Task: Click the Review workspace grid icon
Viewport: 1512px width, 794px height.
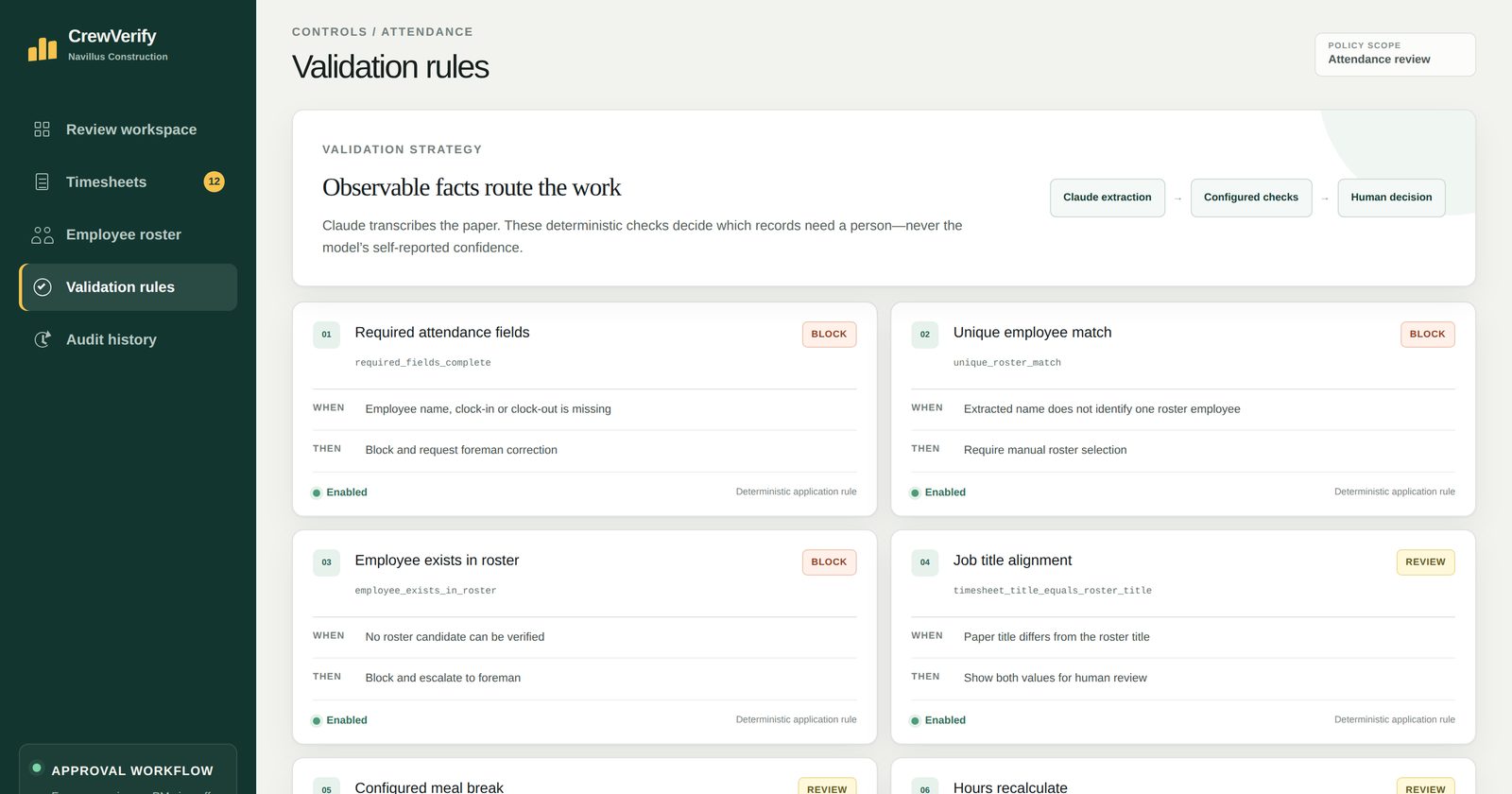Action: [x=42, y=129]
